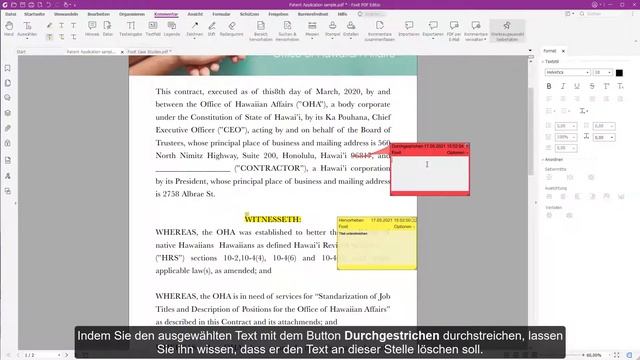This screenshot has width=640, height=360.
Task: Toggle Underline in Format panel
Action: point(577,86)
